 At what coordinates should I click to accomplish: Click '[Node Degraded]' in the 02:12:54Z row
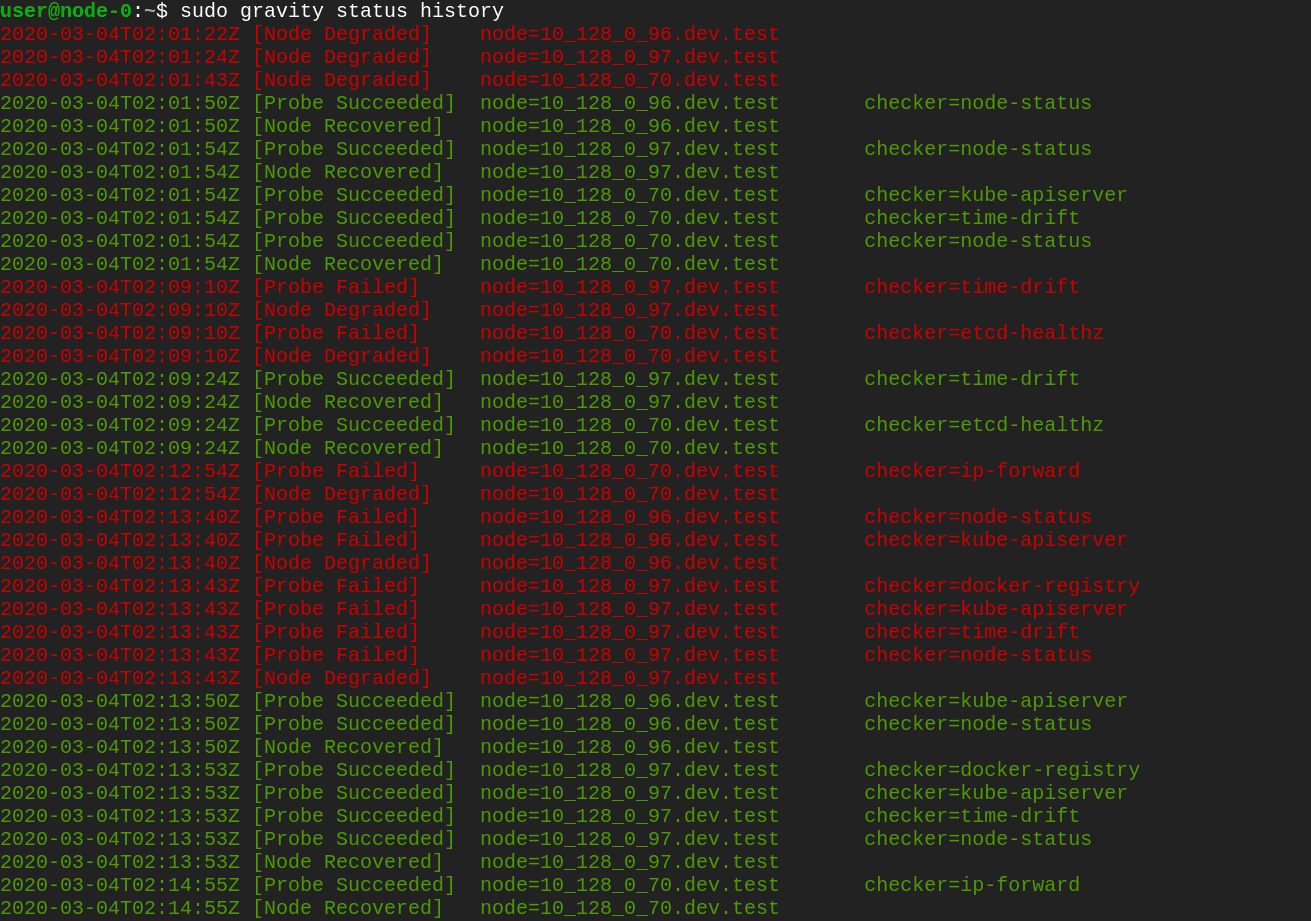[x=342, y=494]
